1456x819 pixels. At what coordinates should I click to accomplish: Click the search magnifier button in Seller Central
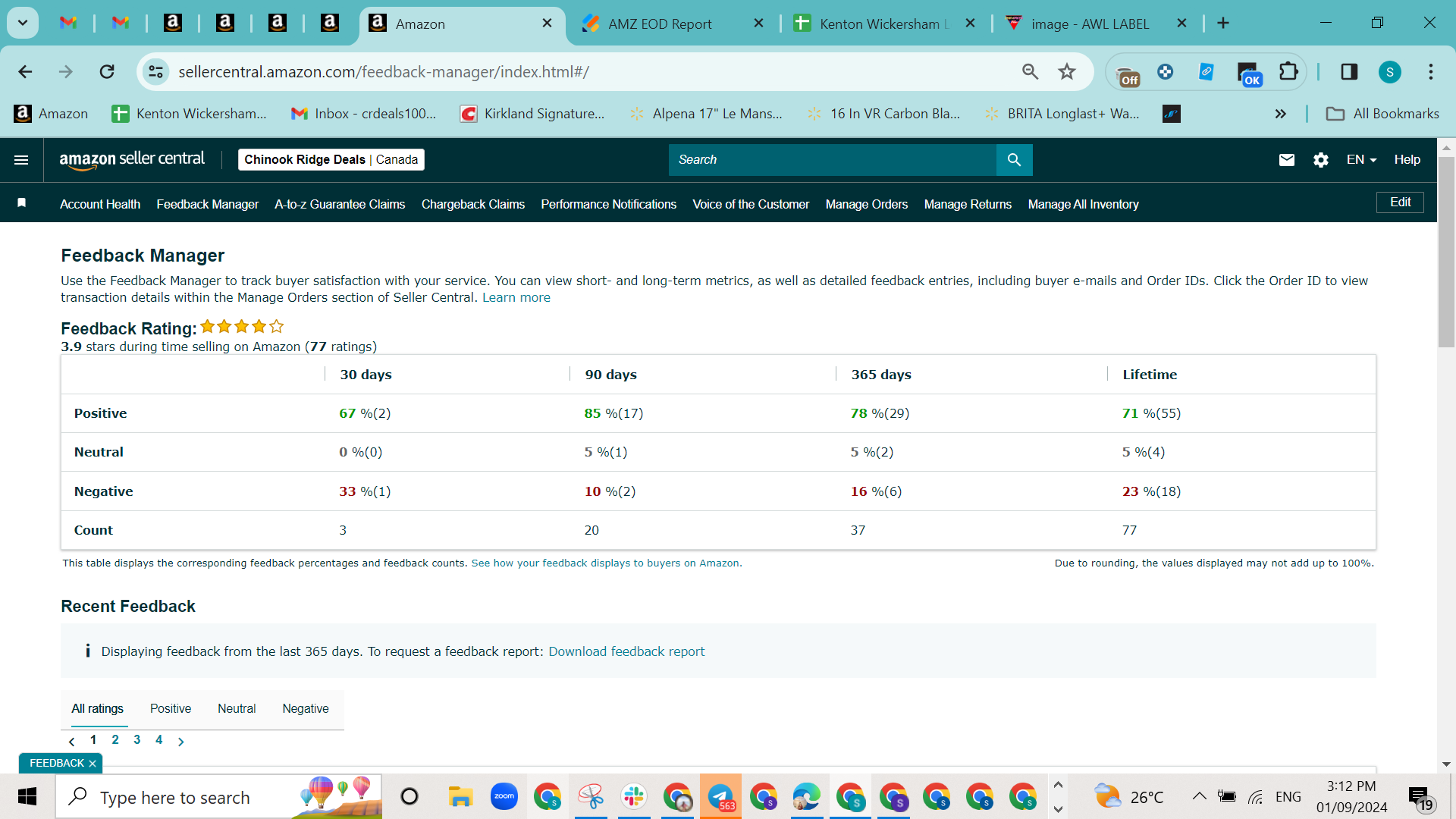point(1014,160)
